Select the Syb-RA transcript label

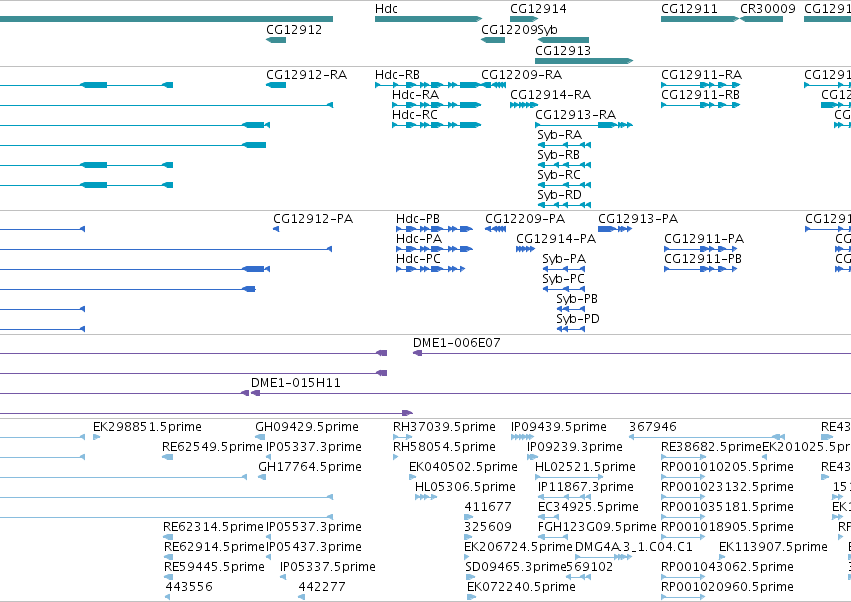(560, 135)
